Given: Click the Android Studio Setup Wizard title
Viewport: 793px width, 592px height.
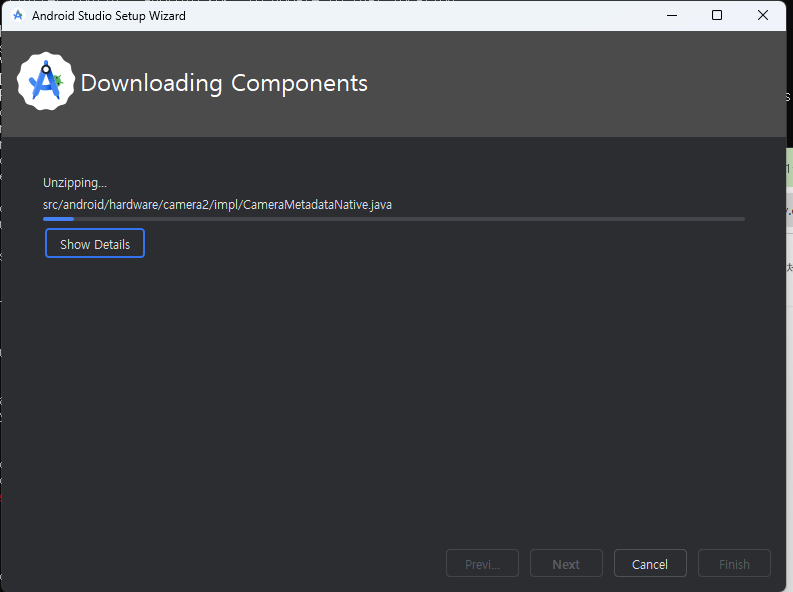Looking at the screenshot, I should pyautogui.click(x=109, y=16).
